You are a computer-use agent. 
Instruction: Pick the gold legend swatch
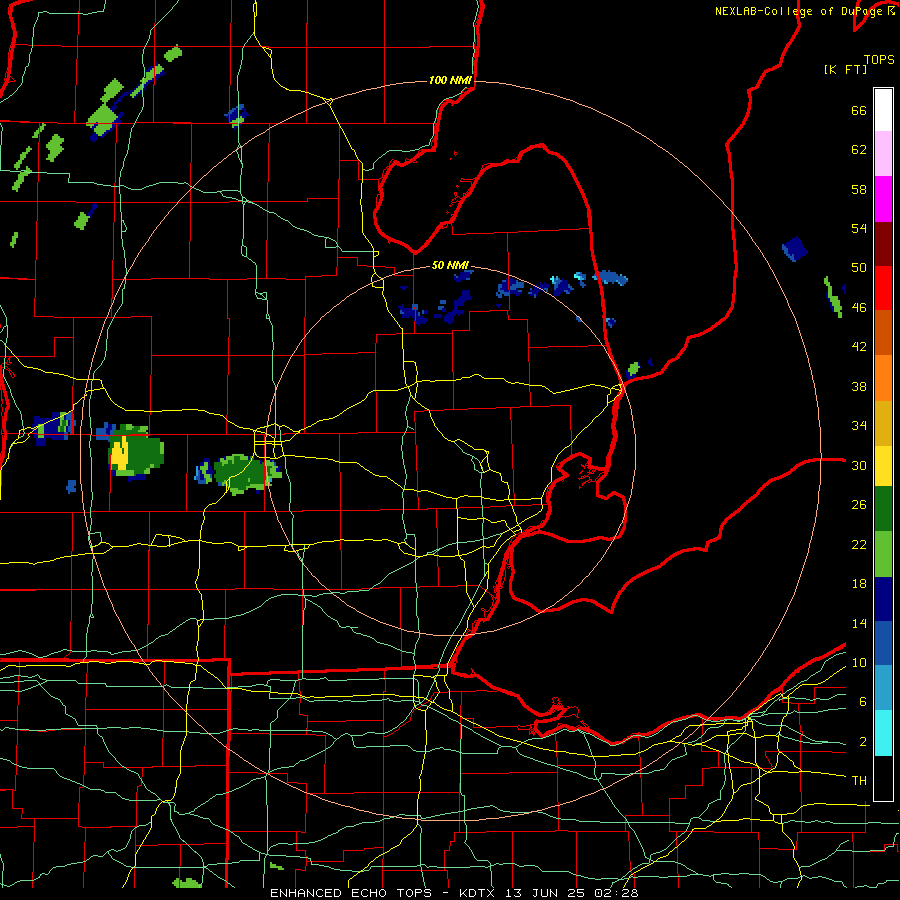[883, 423]
